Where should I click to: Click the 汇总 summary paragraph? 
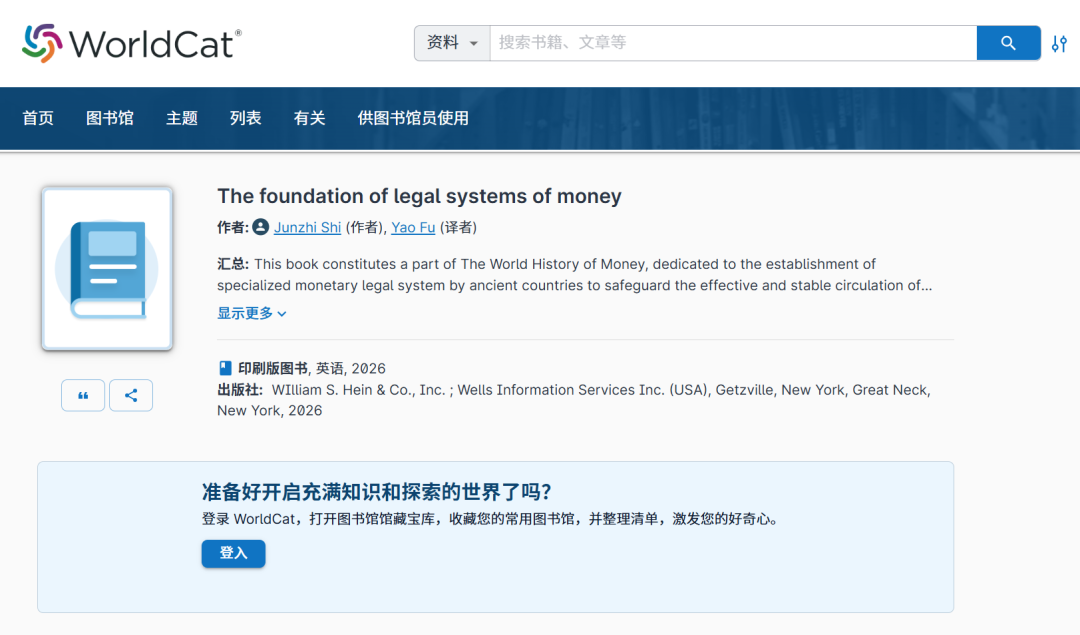(x=574, y=275)
